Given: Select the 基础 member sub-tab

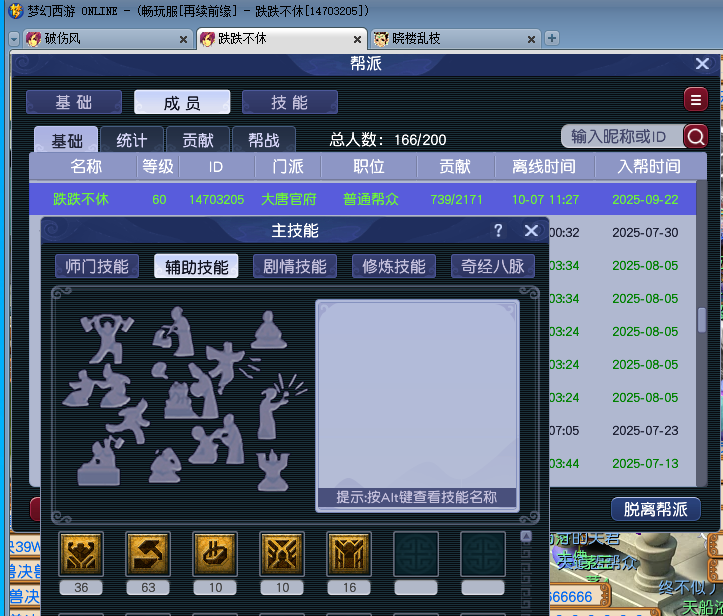Looking at the screenshot, I should [66, 140].
